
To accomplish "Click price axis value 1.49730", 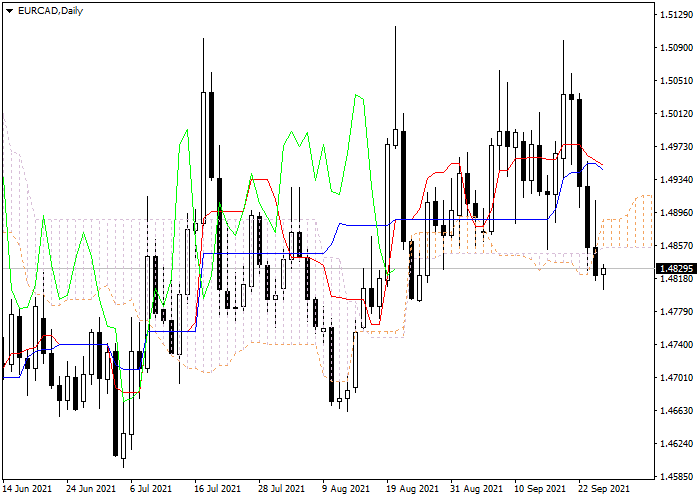I will [676, 147].
